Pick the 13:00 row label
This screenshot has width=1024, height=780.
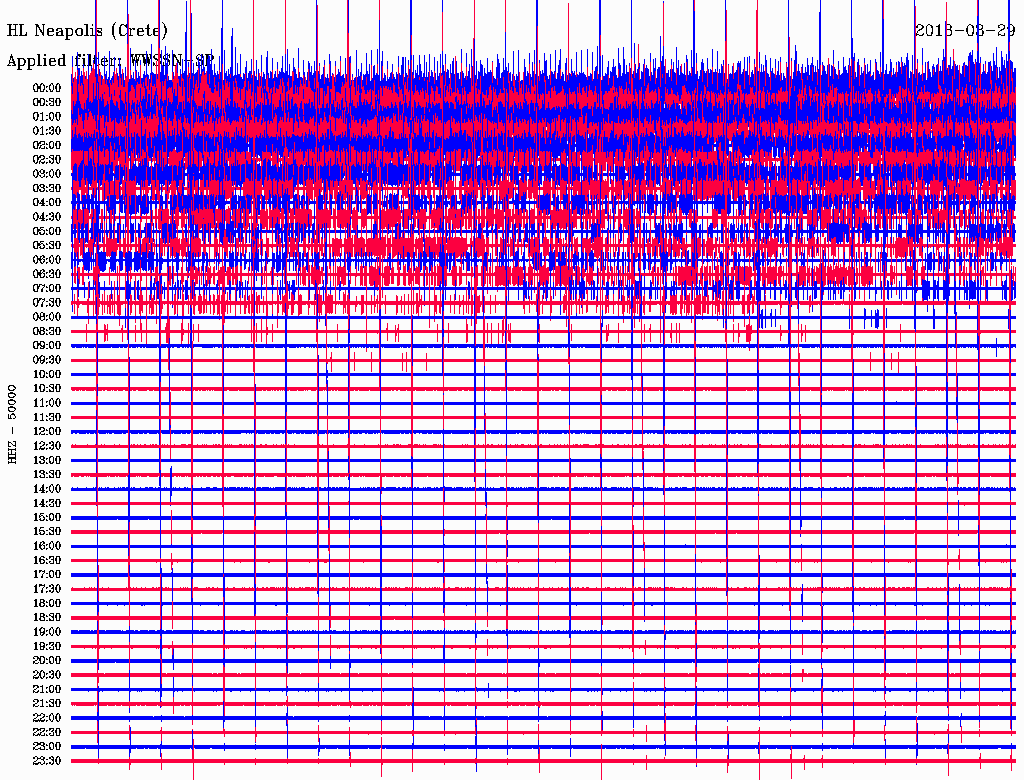(x=47, y=461)
